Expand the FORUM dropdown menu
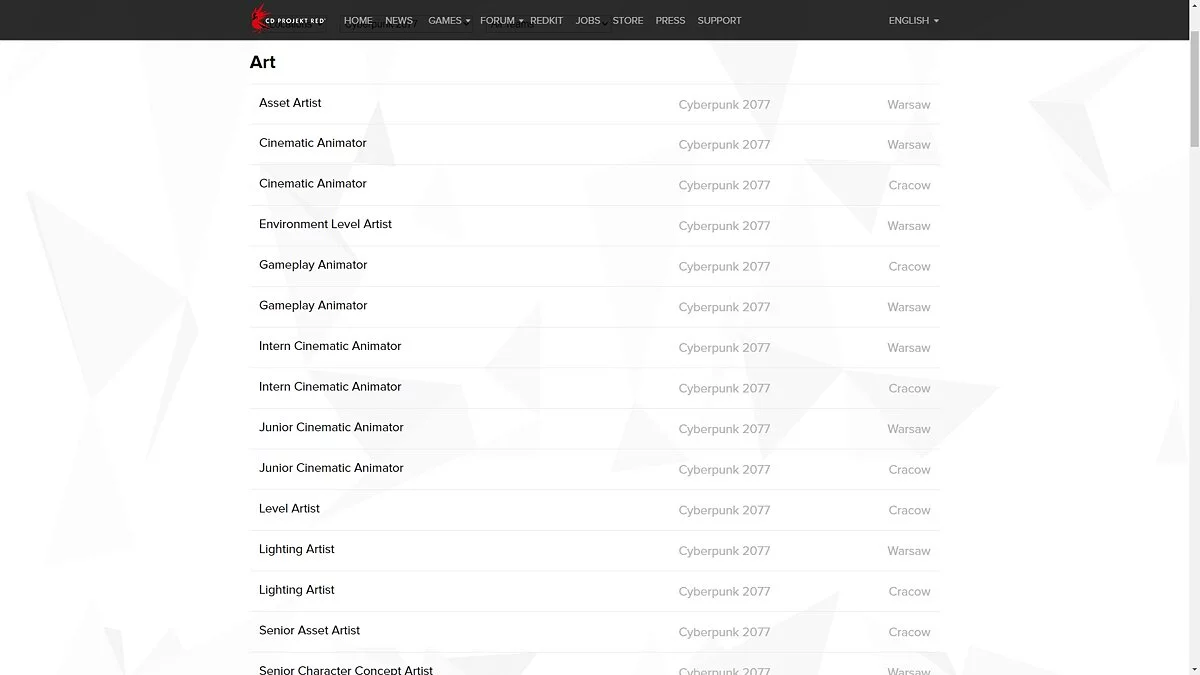The height and width of the screenshot is (675, 1200). click(501, 20)
